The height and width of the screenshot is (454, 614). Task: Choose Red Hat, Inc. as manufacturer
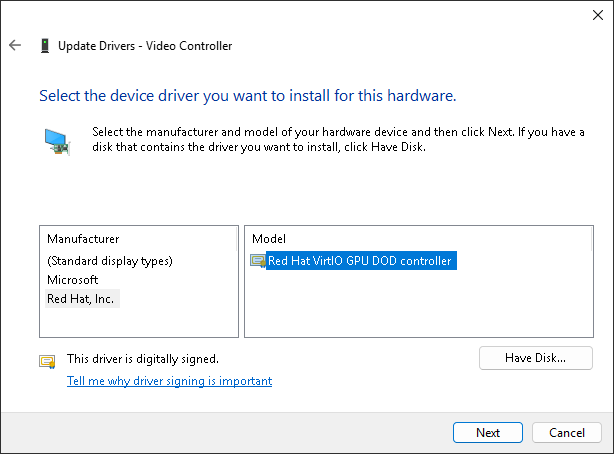click(x=82, y=299)
